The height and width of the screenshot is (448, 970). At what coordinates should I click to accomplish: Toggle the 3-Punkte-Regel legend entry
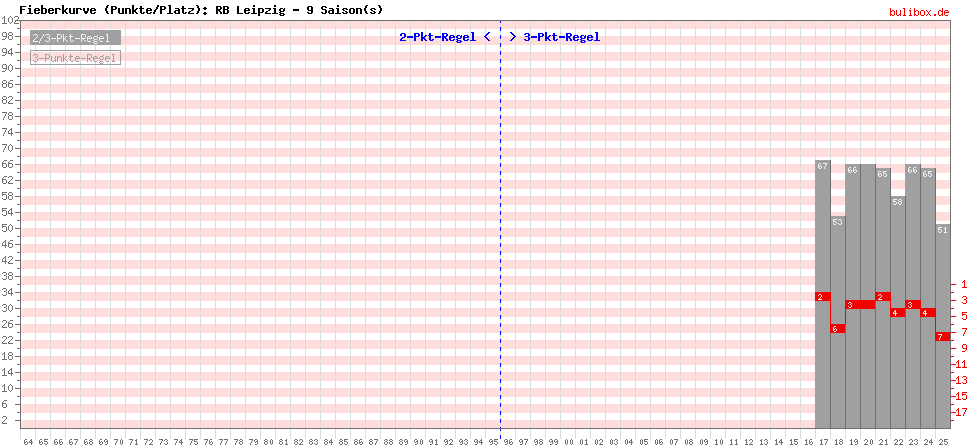pos(75,58)
